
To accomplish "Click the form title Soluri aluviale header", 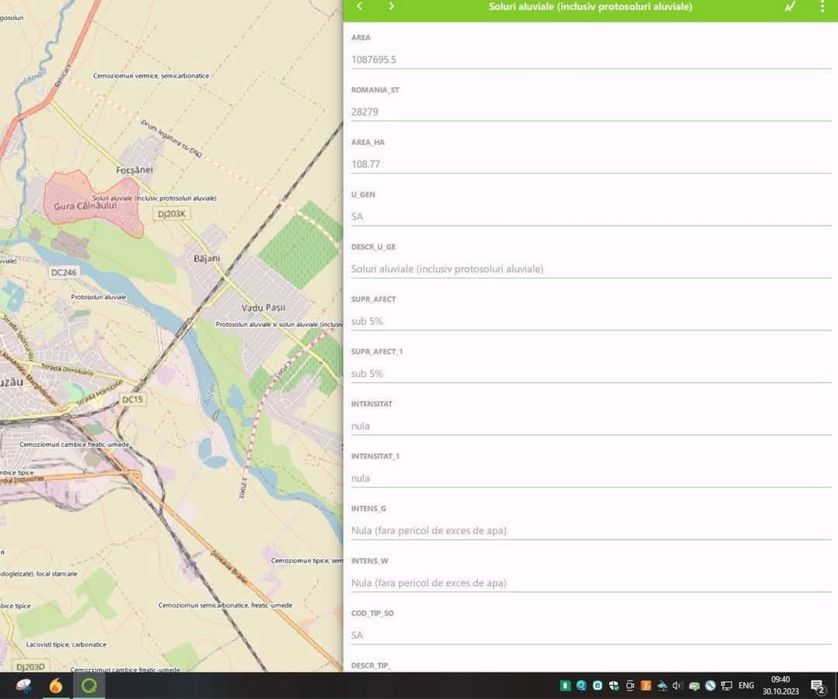I will (x=590, y=7).
